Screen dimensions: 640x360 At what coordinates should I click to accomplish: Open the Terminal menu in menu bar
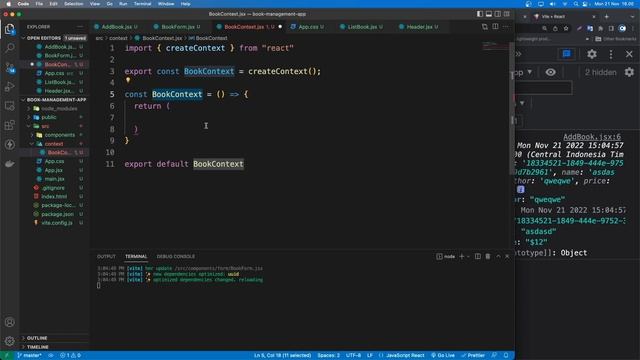[x=142, y=4]
